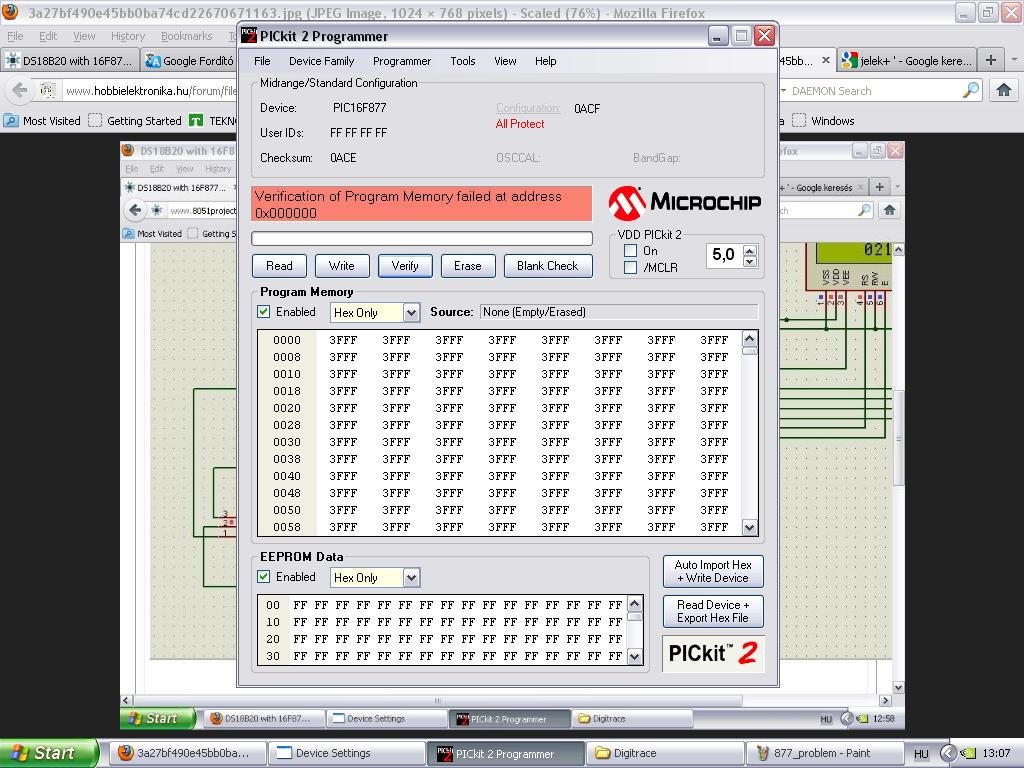Open Digitrace folder from taskbar

pos(665,753)
